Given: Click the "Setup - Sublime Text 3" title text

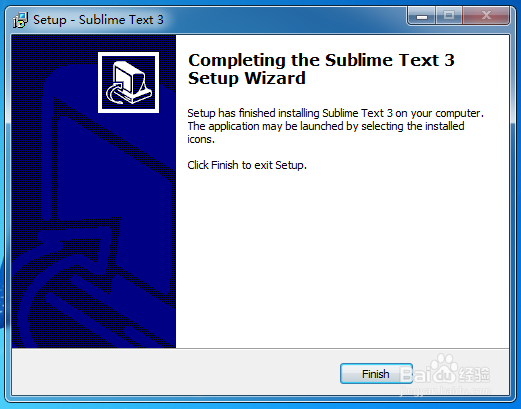Looking at the screenshot, I should [x=98, y=20].
